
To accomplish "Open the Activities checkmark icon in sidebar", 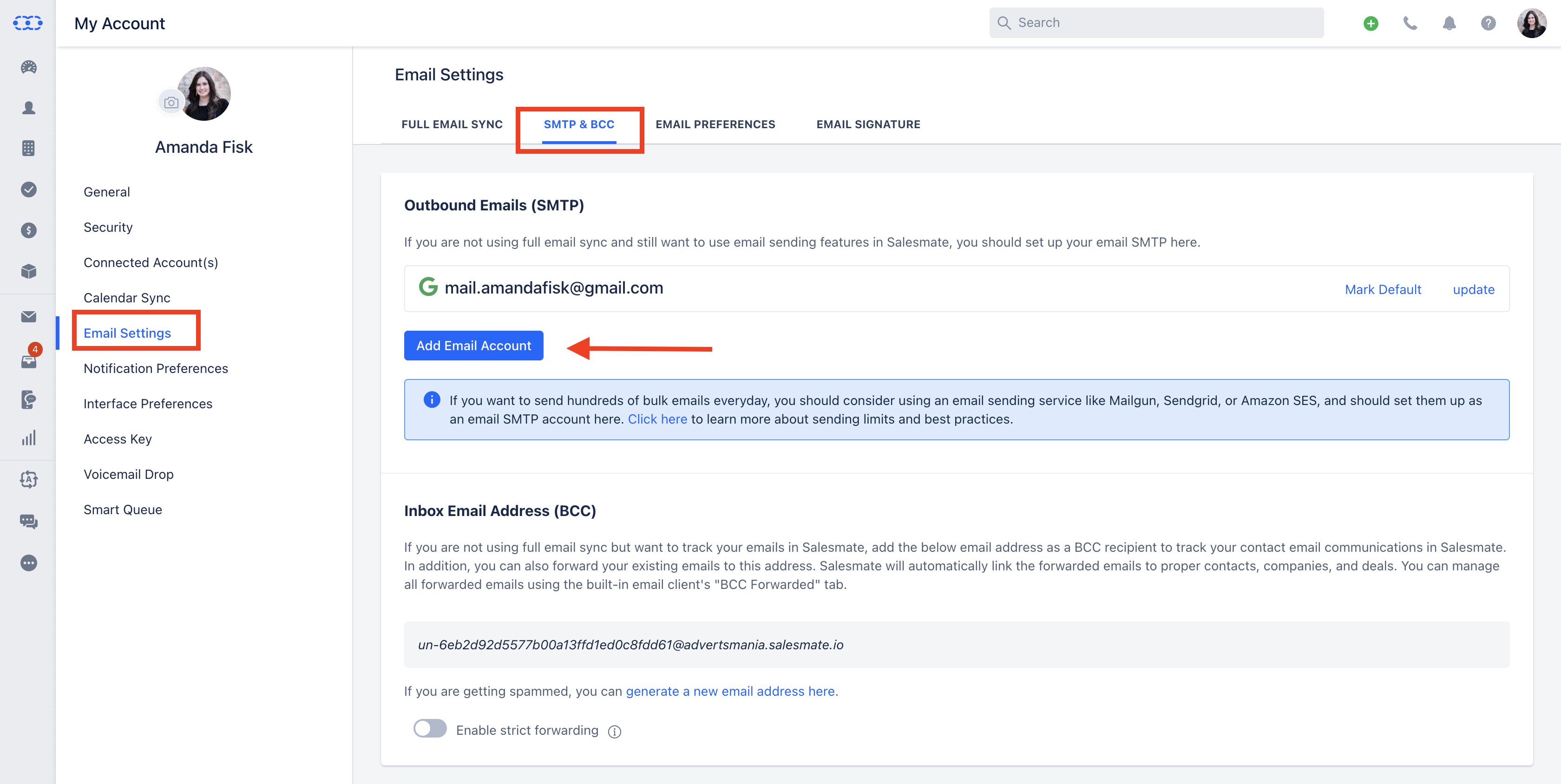I will tap(28, 189).
